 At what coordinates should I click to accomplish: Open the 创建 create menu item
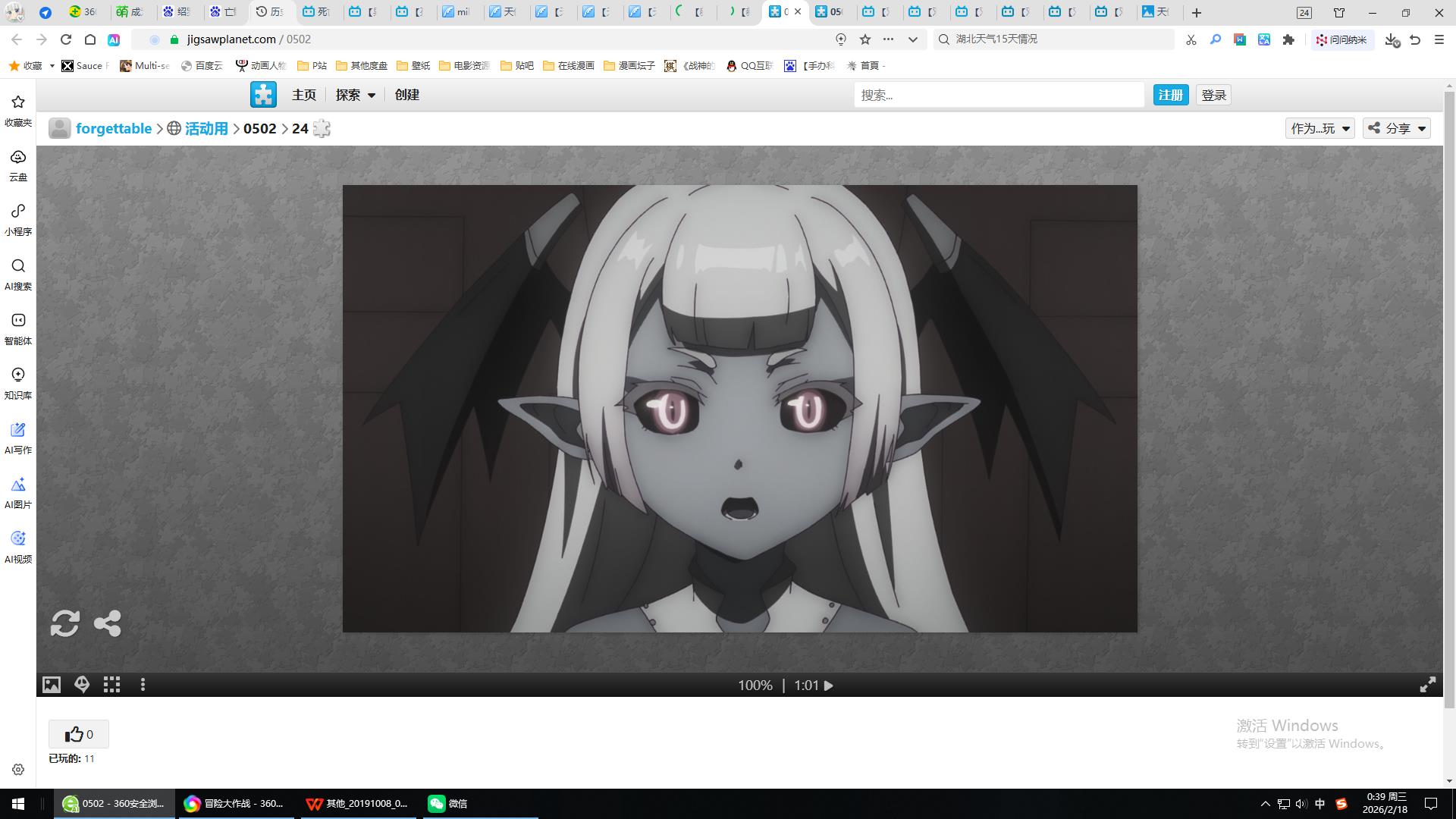tap(407, 95)
